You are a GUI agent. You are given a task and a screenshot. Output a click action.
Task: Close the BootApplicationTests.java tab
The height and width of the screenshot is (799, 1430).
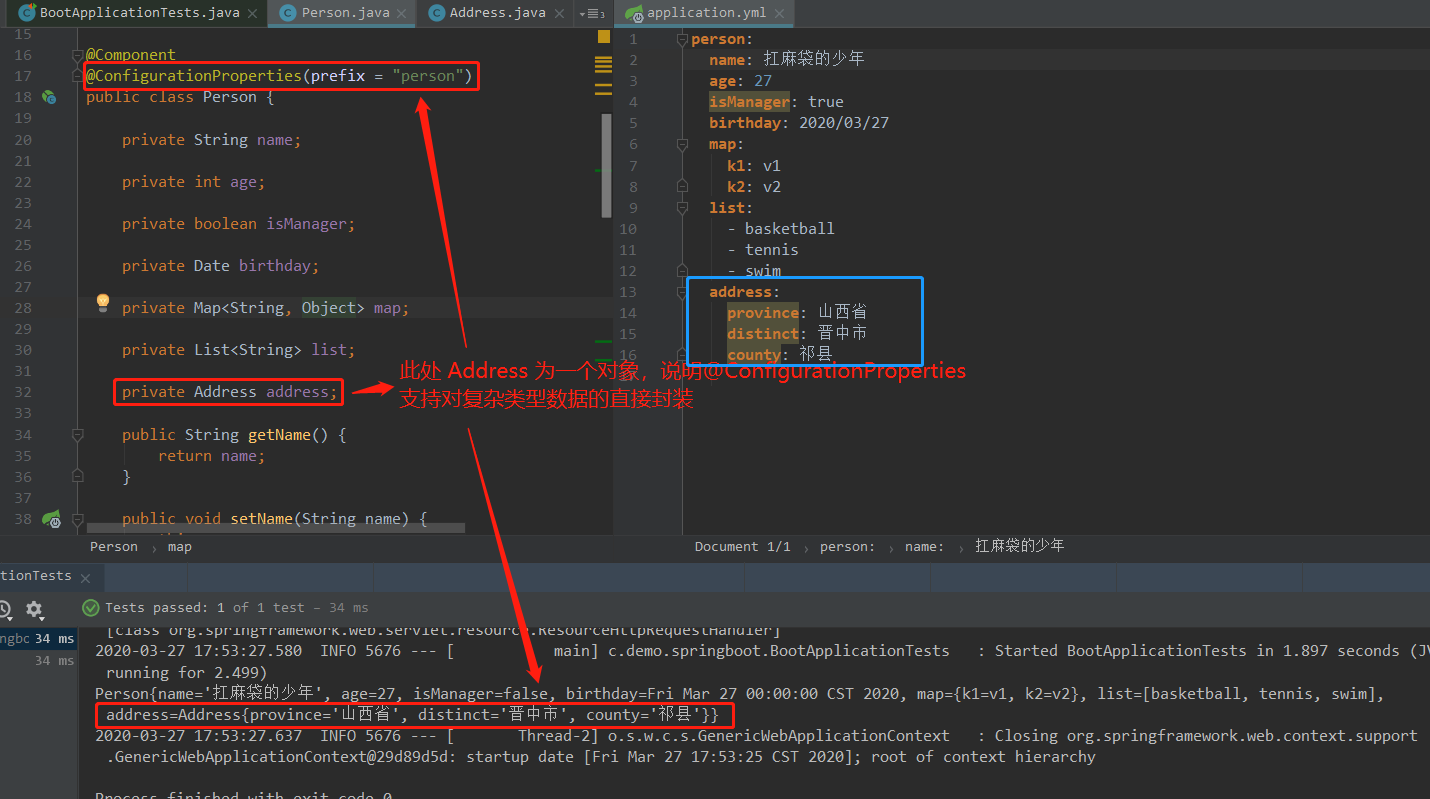252,13
